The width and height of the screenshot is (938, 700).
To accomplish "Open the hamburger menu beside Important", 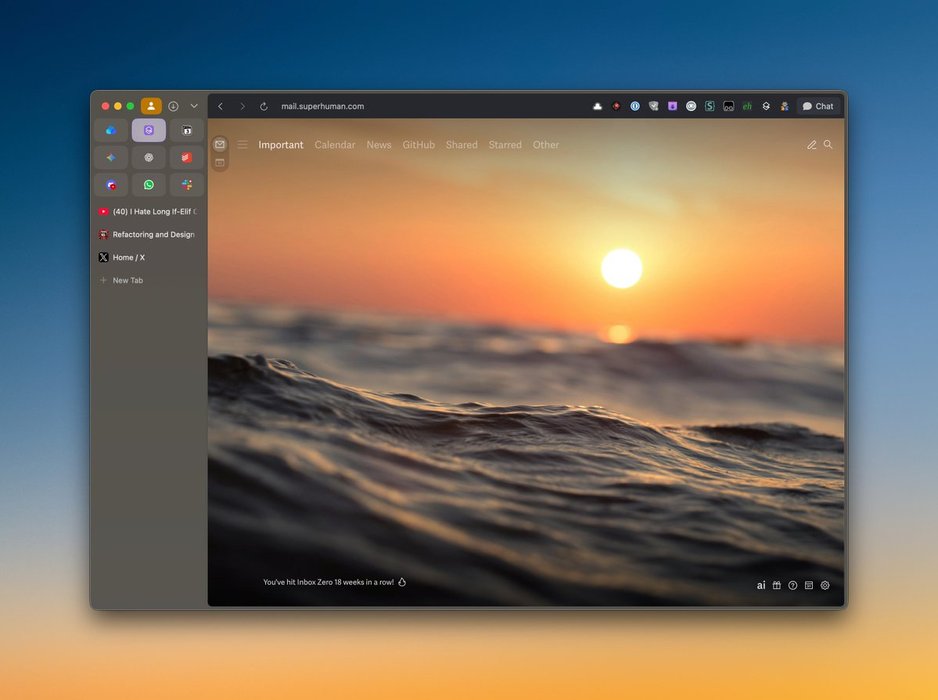I will pyautogui.click(x=242, y=145).
